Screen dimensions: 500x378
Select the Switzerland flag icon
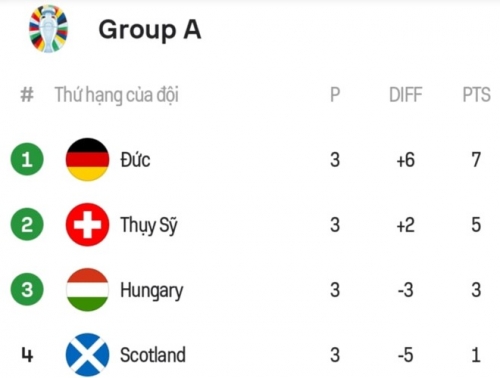coord(87,225)
